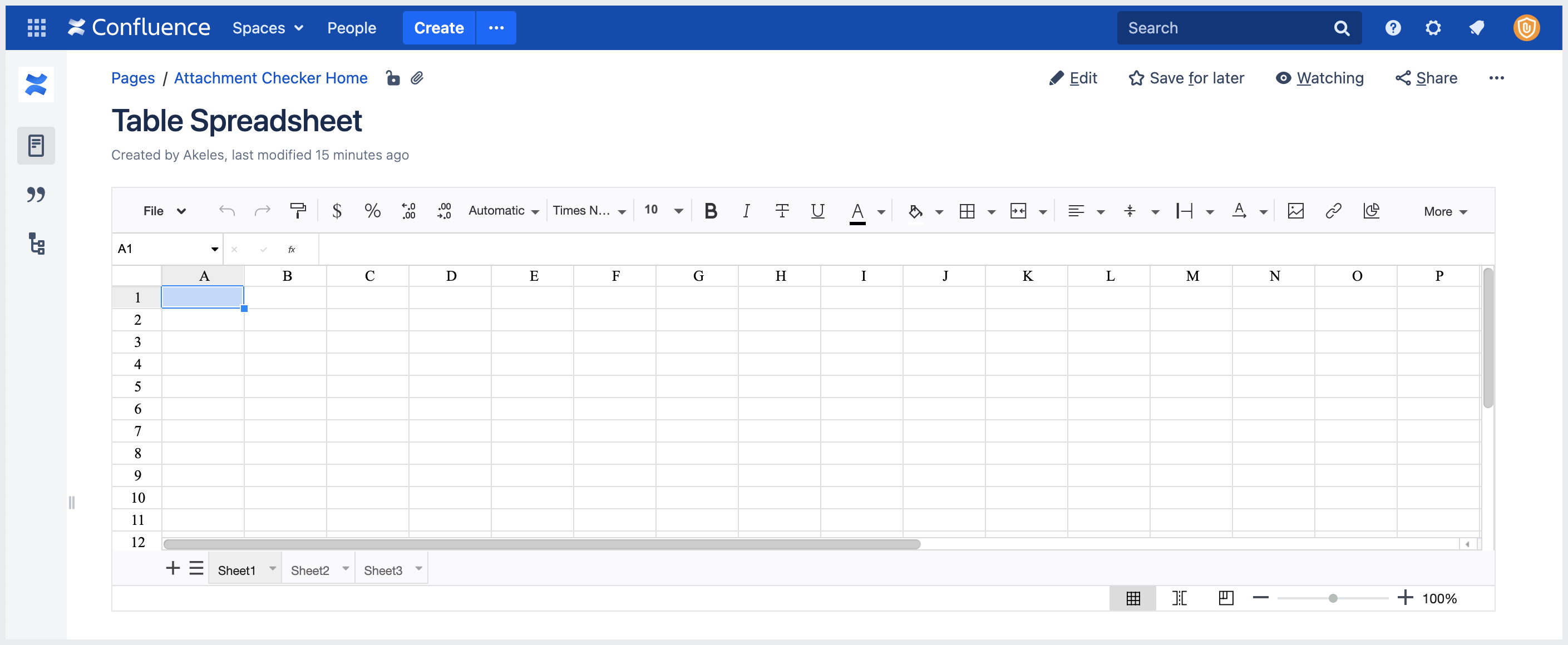The height and width of the screenshot is (645, 1568).
Task: Open the Attachment Checker Home breadcrumb link
Action: click(x=270, y=78)
